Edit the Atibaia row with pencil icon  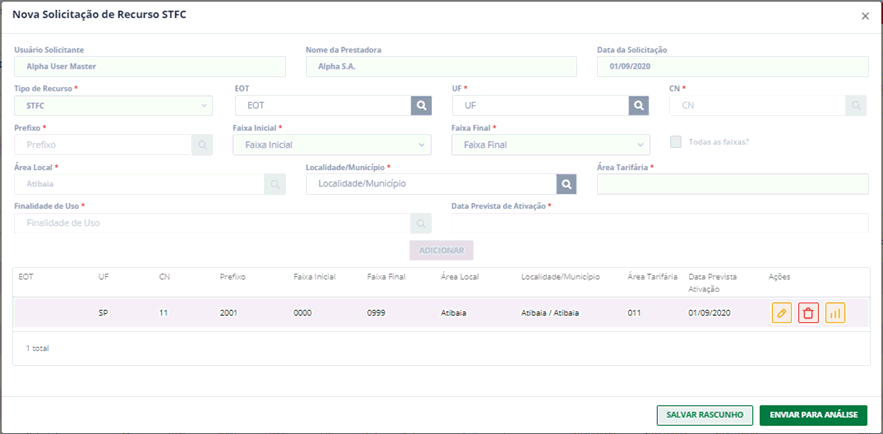coord(782,313)
